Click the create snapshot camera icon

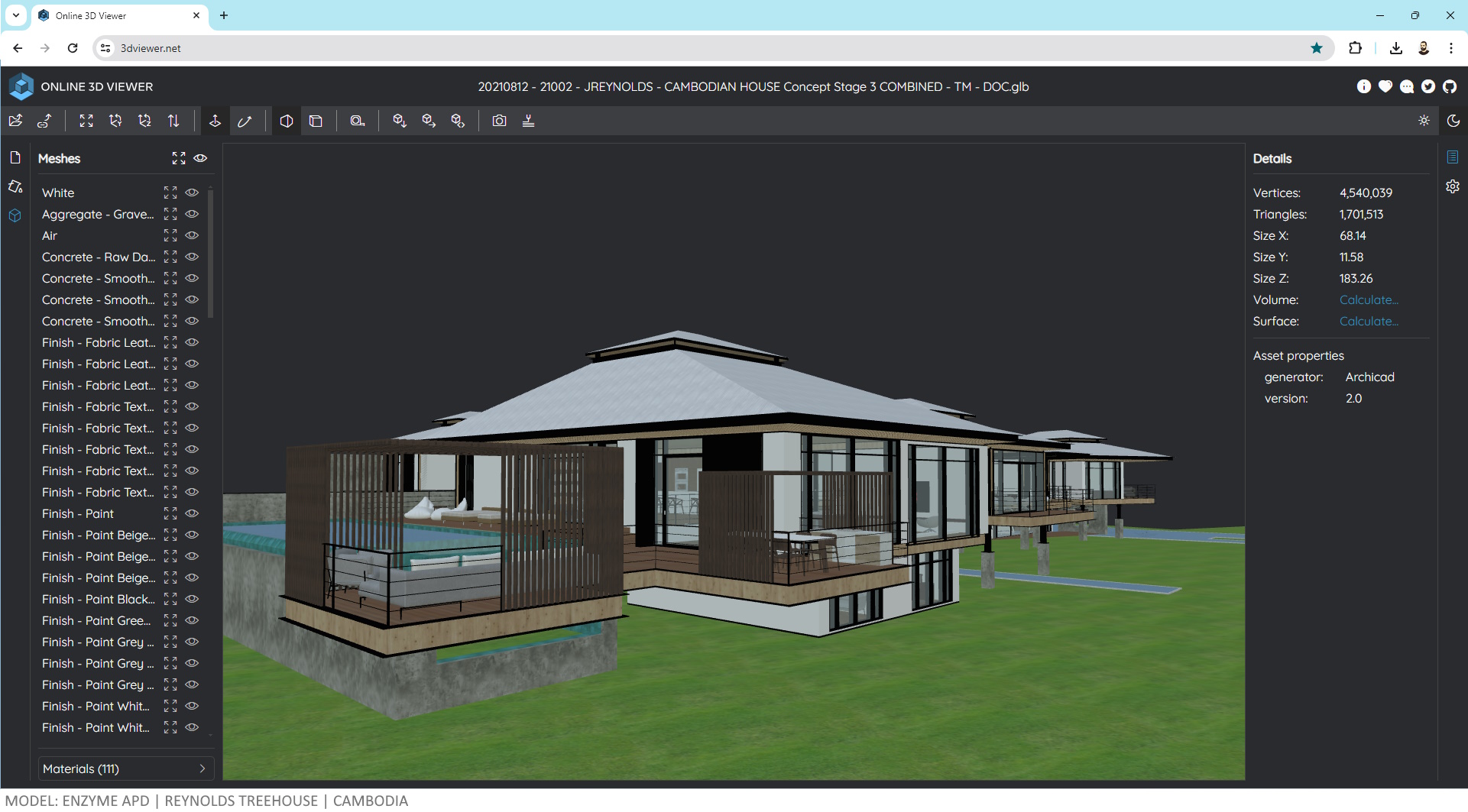tap(499, 121)
